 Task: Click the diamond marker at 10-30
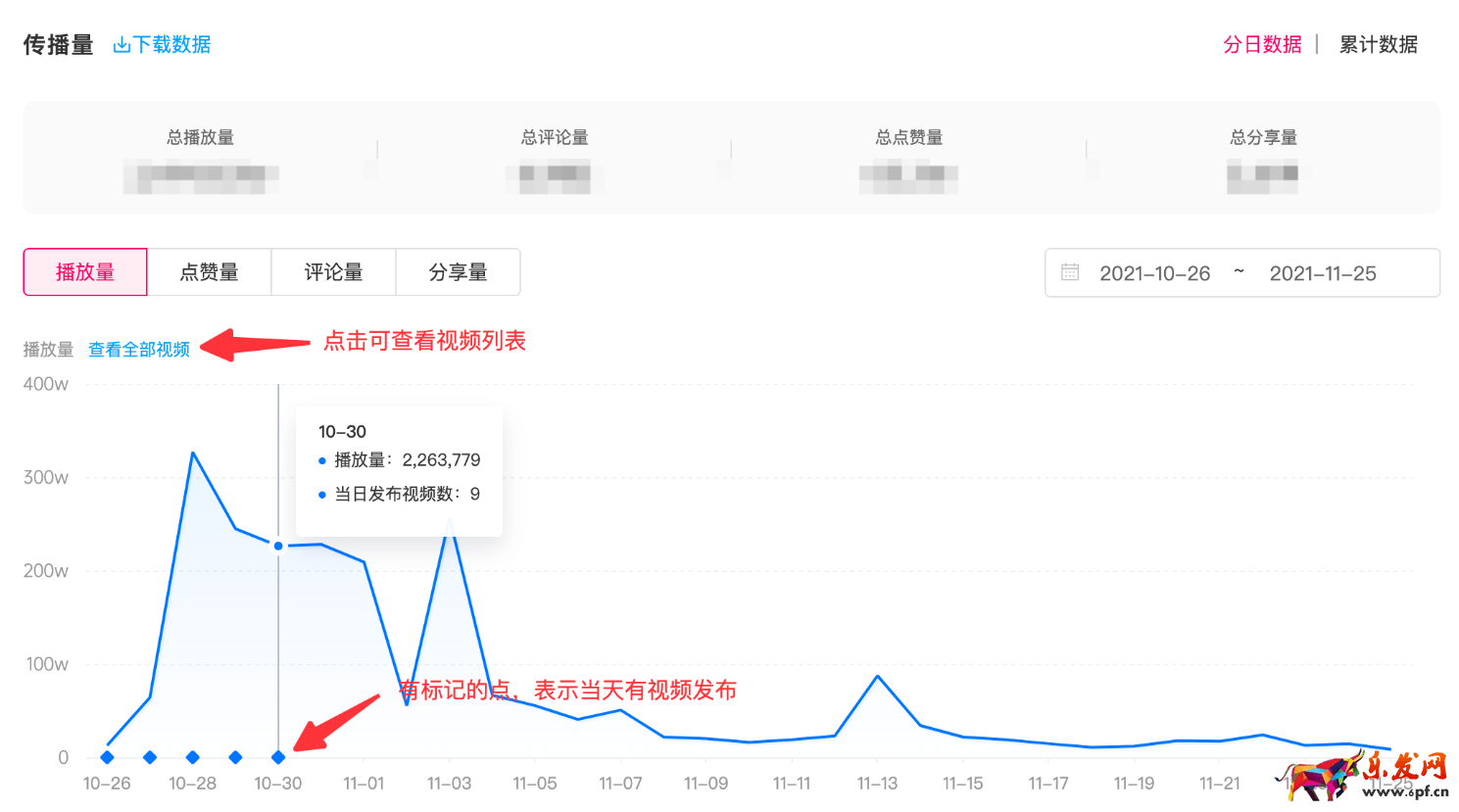(278, 757)
